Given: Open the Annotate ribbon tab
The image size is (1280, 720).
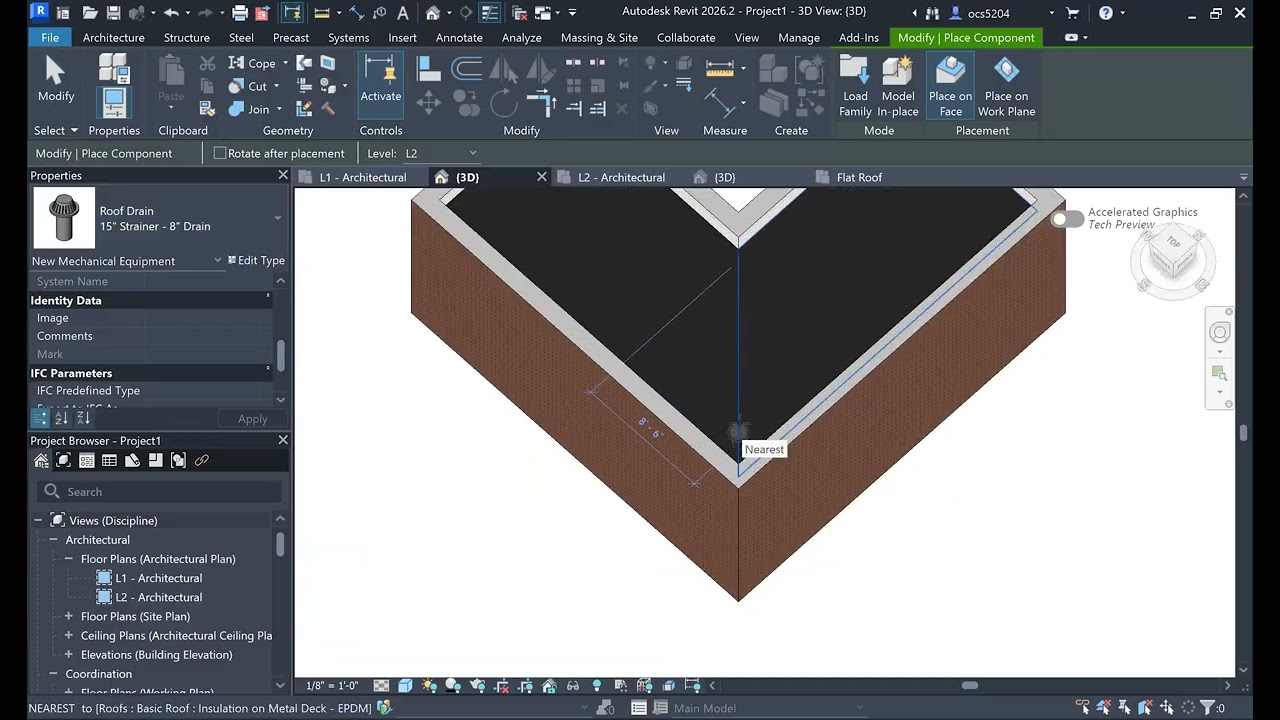Looking at the screenshot, I should point(459,37).
